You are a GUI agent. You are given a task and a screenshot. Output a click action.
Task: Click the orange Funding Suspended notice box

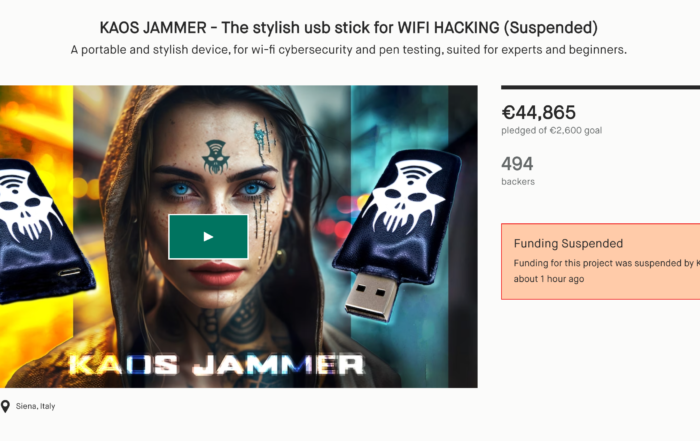point(600,262)
